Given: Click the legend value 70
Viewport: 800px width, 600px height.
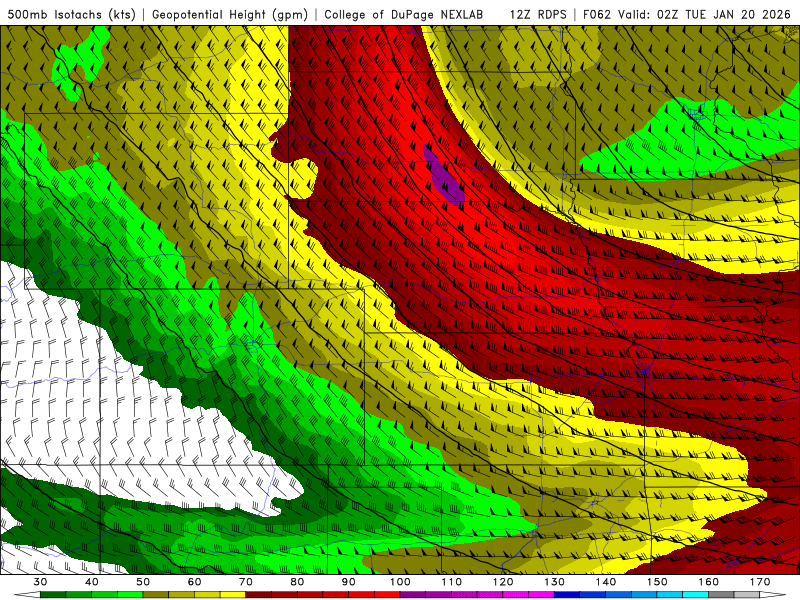Looking at the screenshot, I should [246, 582].
